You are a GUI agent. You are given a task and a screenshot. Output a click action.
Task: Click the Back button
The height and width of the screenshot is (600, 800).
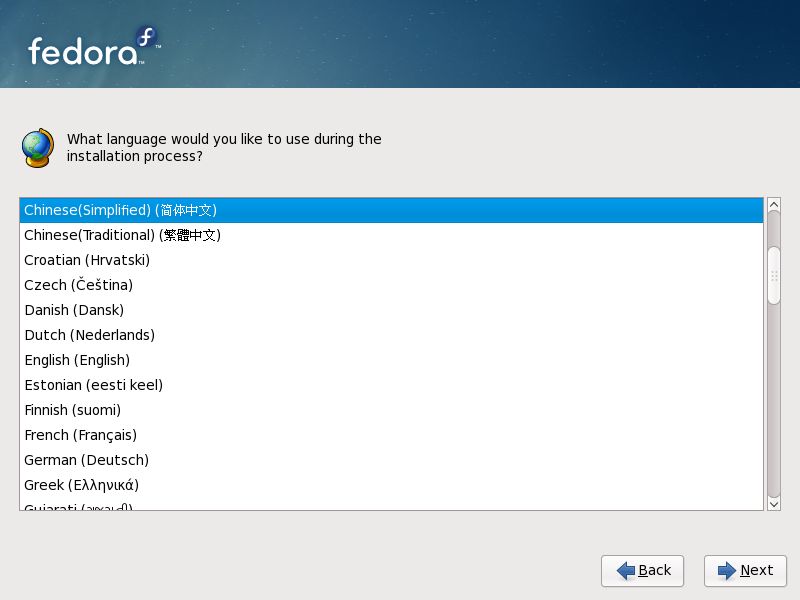pos(642,570)
